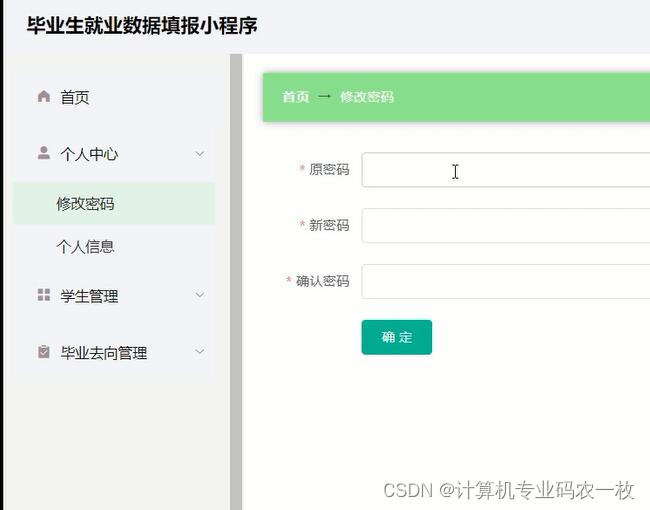Click the person icon beside 个人中心
Viewport: 650px width, 510px height.
pyautogui.click(x=44, y=153)
